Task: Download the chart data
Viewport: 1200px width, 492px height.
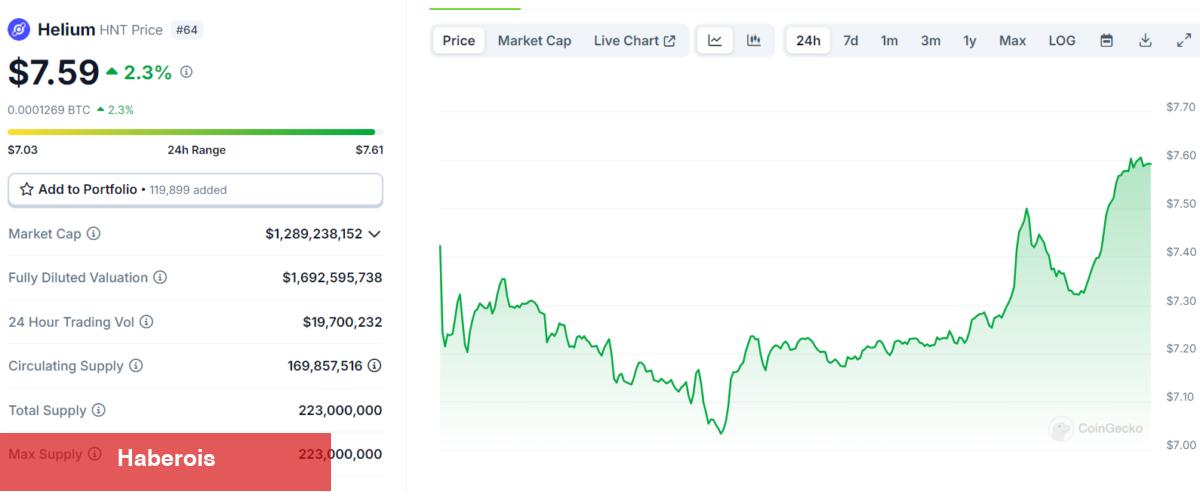Action: tap(1145, 41)
